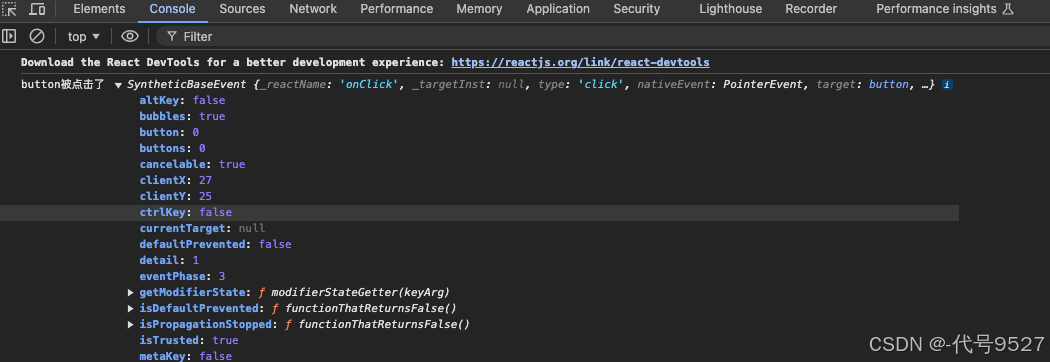Click the blue info badge after SyntheticBaseEvent

point(947,85)
